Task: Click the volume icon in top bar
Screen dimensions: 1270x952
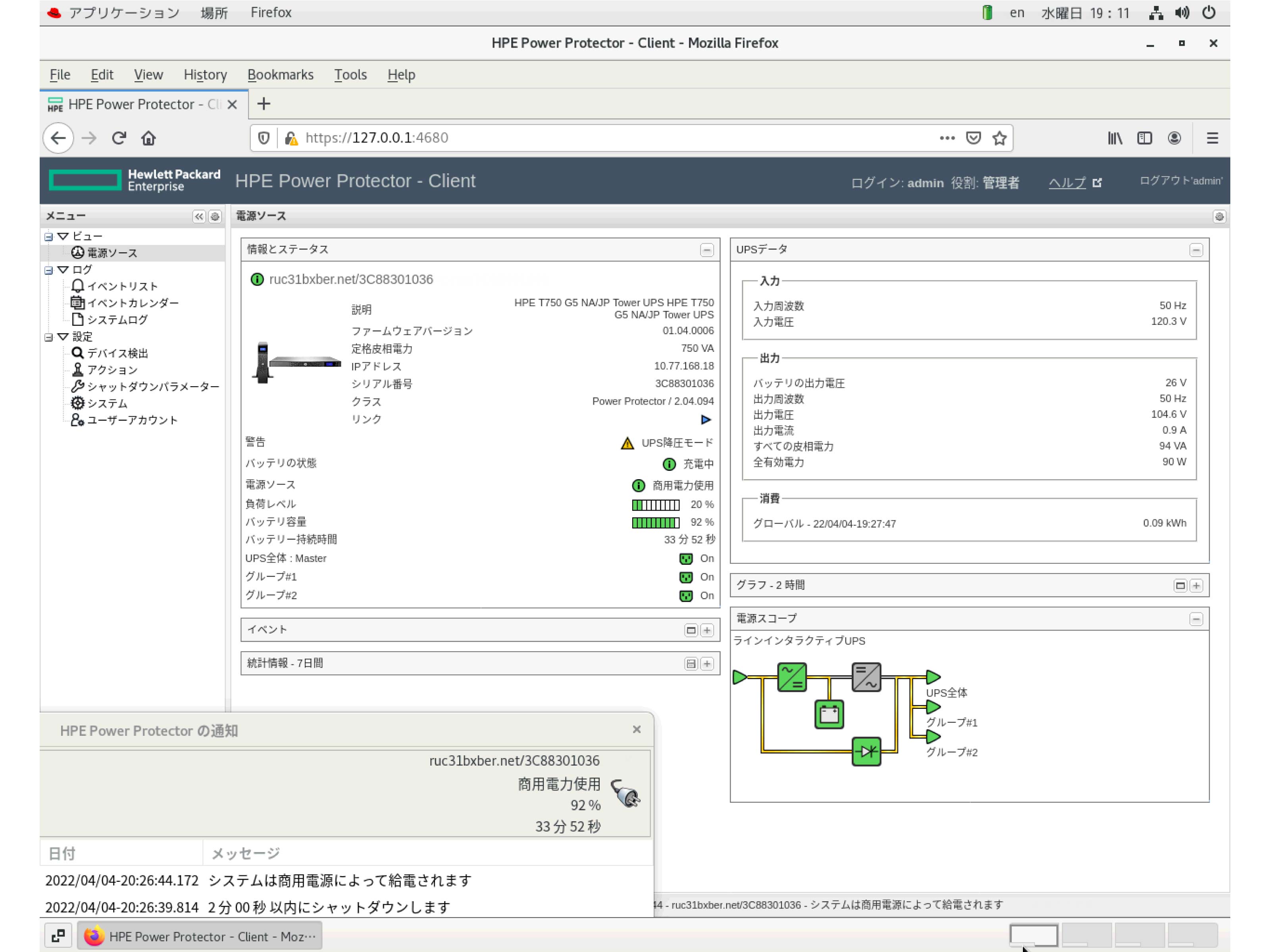Action: [1181, 13]
